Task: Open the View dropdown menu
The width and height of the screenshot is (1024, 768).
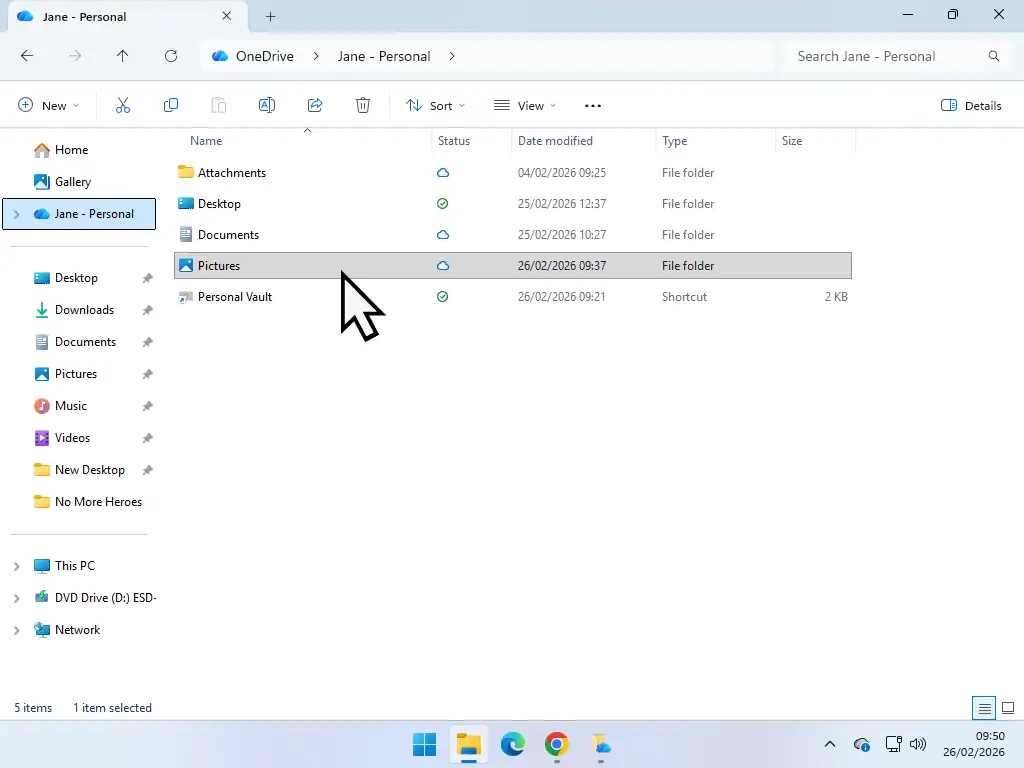Action: 524,105
